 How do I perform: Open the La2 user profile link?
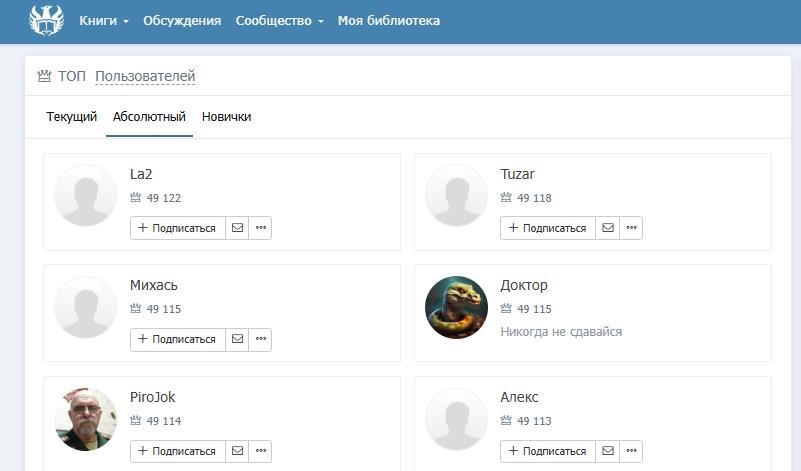click(141, 174)
